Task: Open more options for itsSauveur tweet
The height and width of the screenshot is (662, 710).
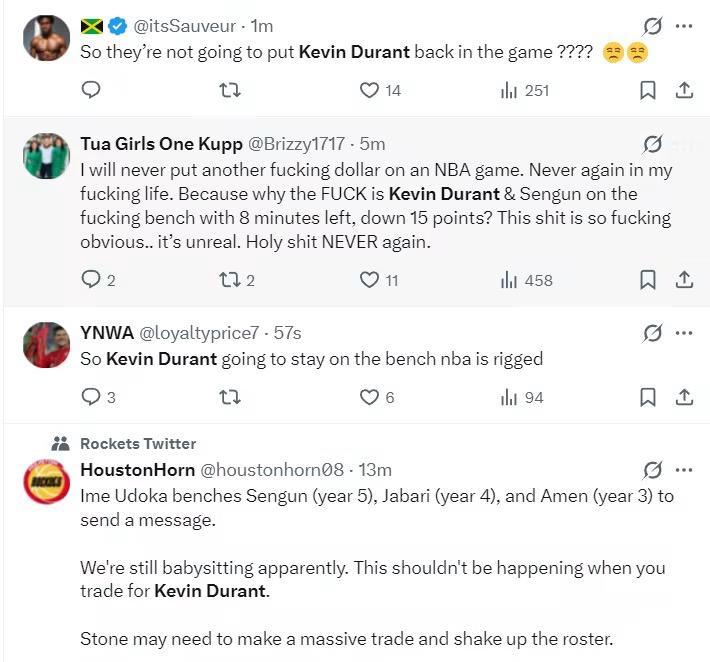Action: (684, 25)
